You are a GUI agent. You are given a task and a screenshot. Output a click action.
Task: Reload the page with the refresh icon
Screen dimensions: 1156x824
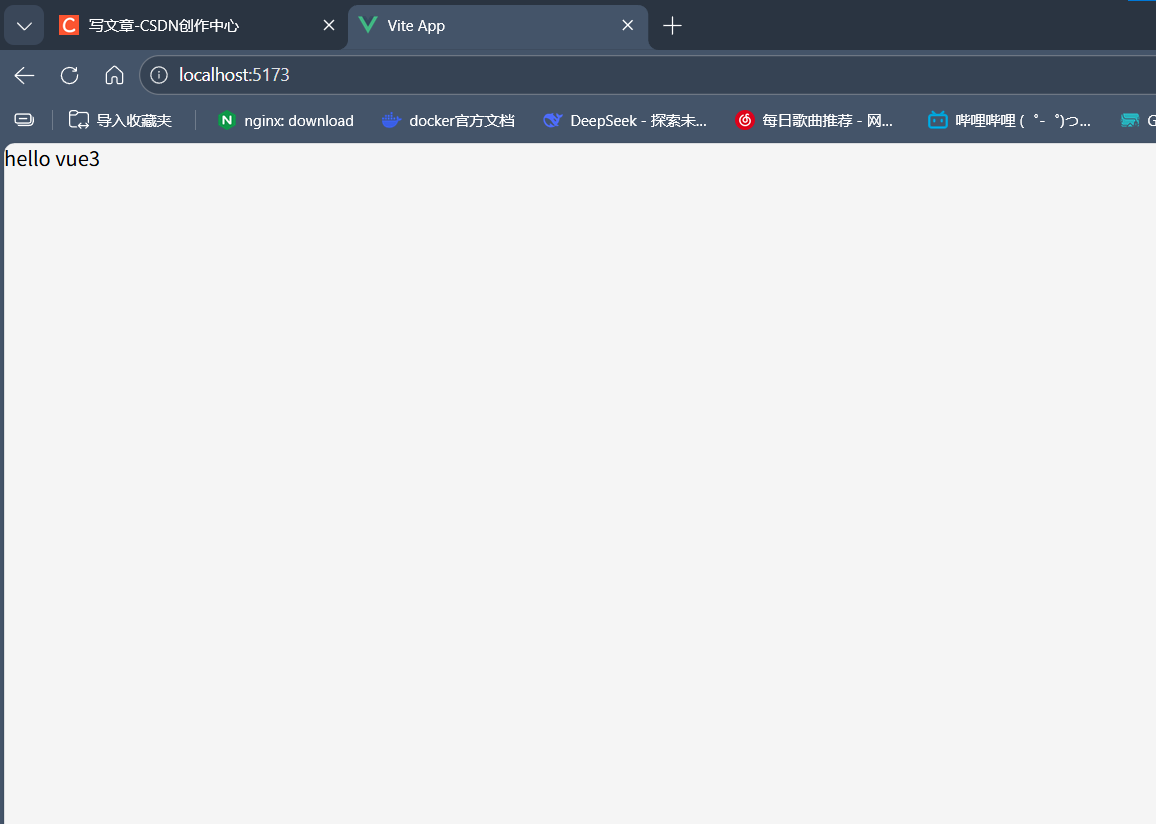69,75
